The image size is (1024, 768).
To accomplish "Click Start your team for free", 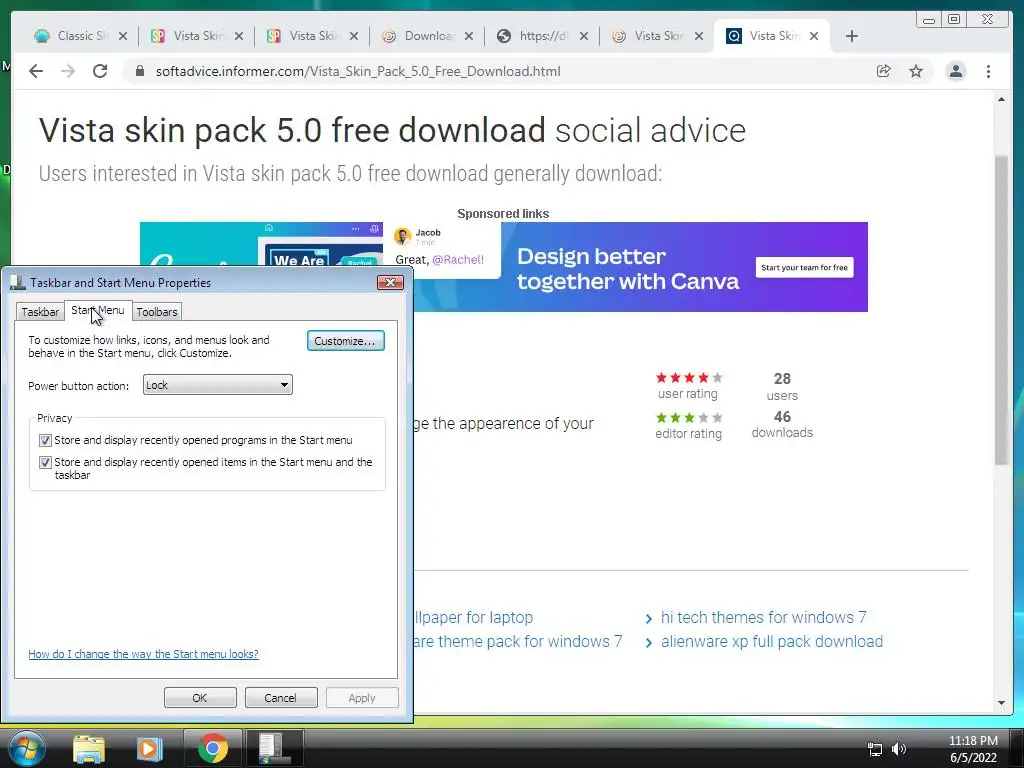I will 805,267.
